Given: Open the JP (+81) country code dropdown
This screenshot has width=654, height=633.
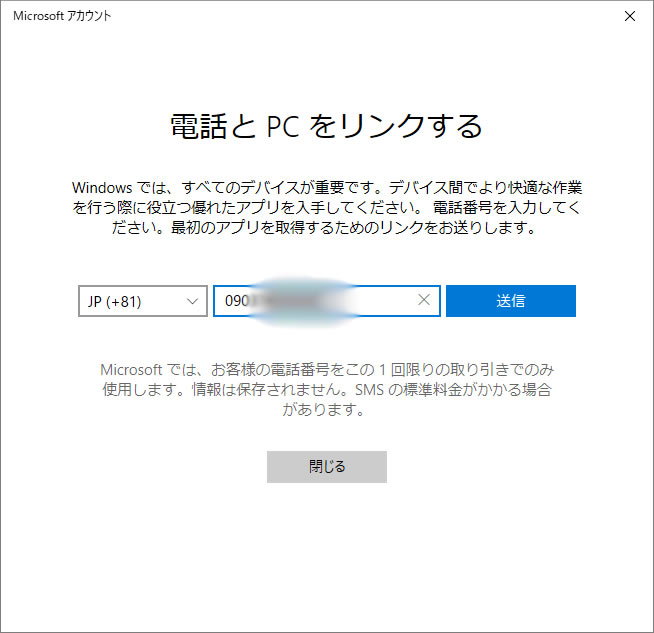Looking at the screenshot, I should 141,301.
